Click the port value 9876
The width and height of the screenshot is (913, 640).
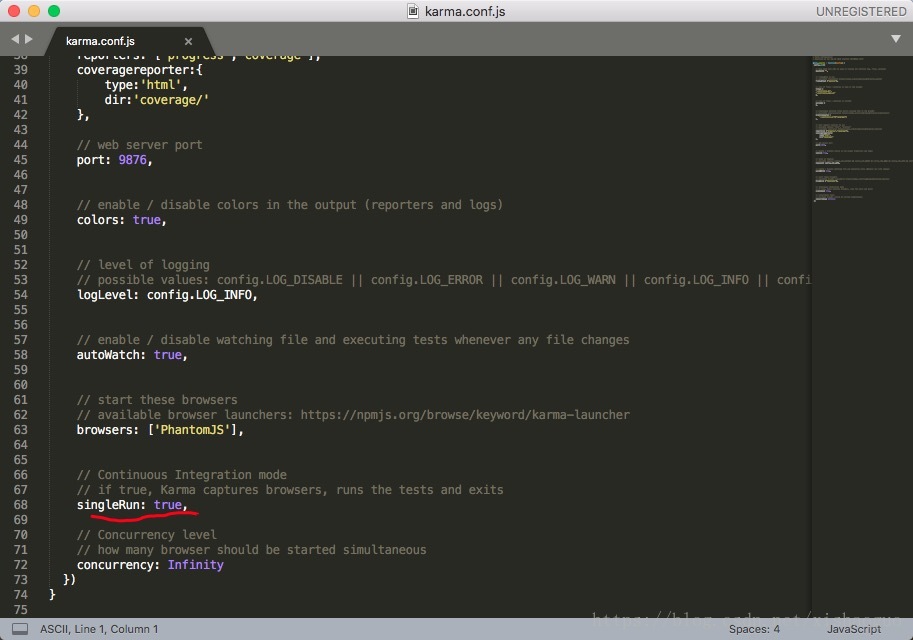[133, 160]
